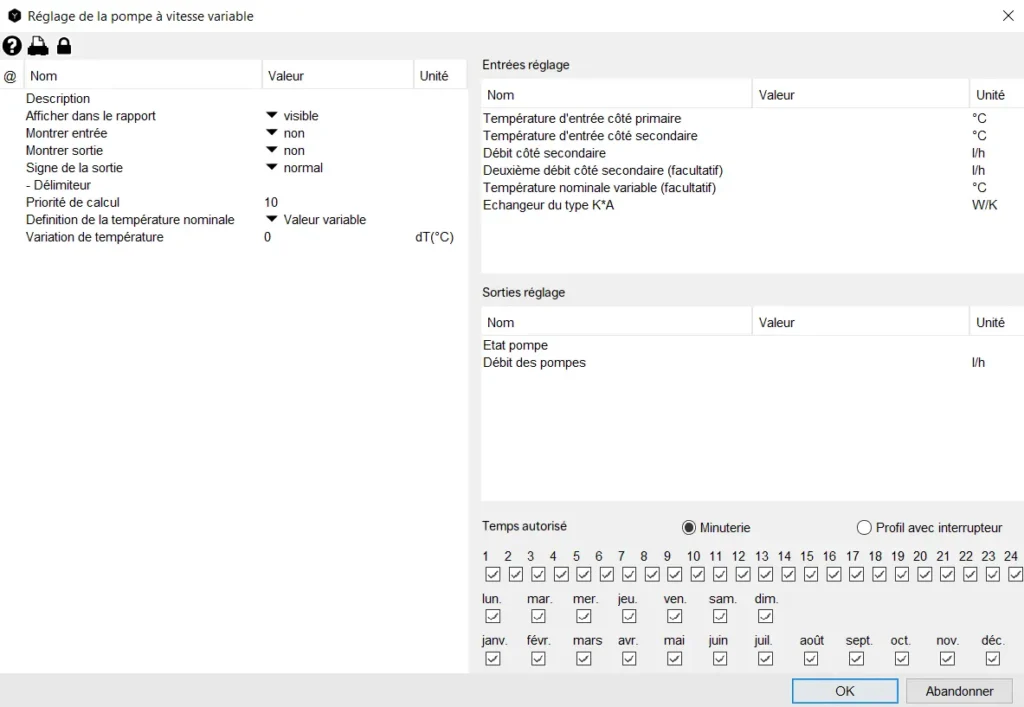Click the application icon in title bar
The width and height of the screenshot is (1024, 707).
(x=14, y=16)
